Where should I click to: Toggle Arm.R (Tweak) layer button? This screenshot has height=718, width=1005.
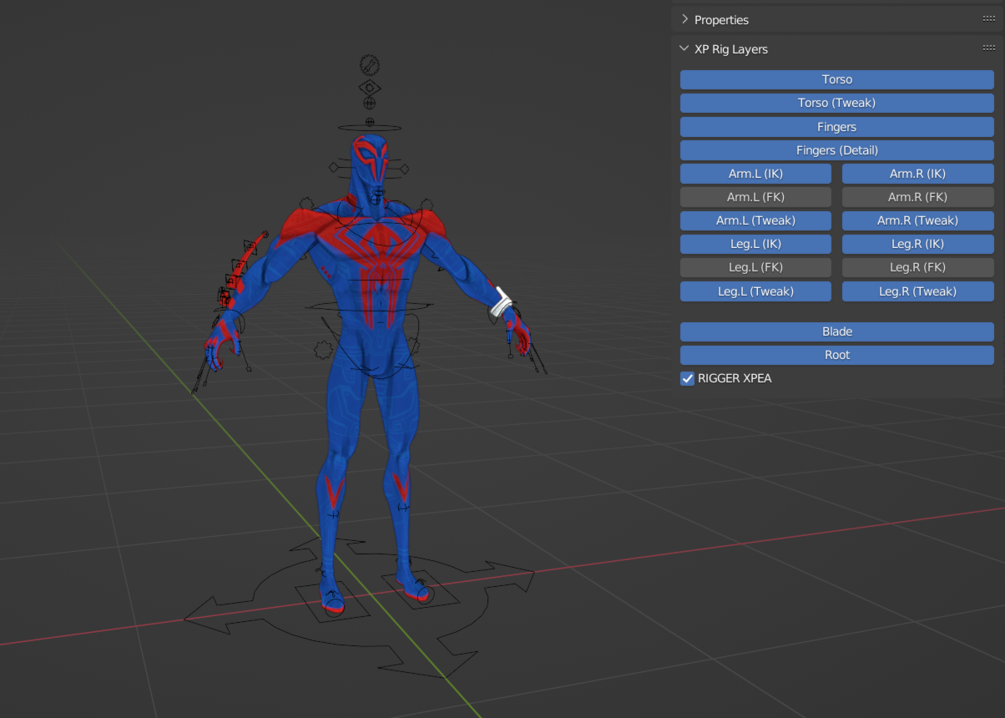click(x=918, y=221)
